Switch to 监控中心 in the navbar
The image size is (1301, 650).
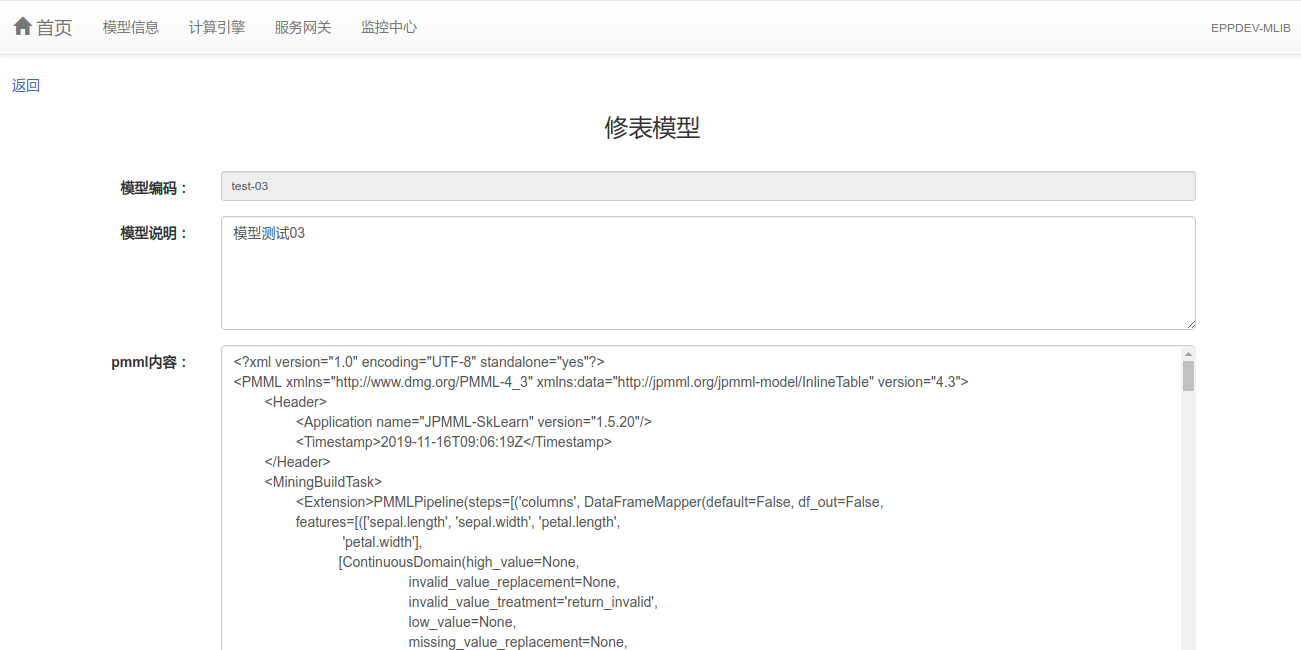point(389,28)
